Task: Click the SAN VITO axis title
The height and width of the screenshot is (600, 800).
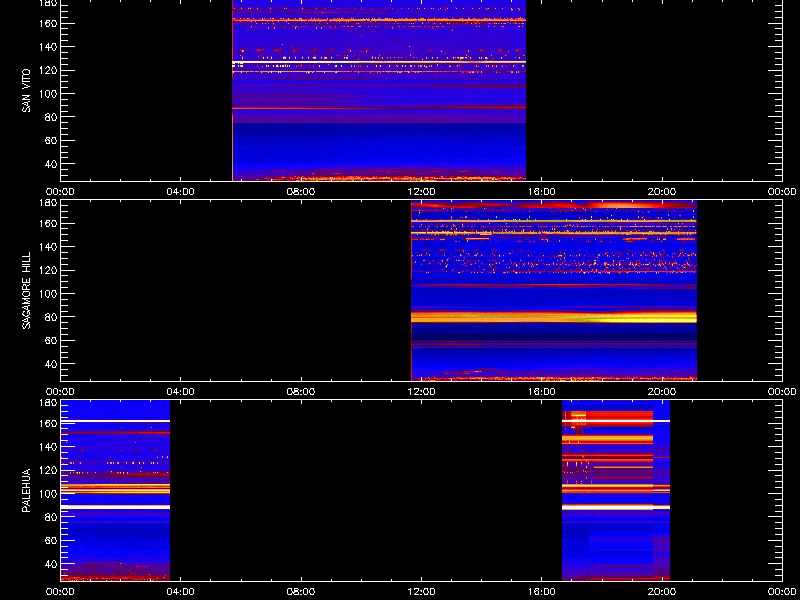Action: 26,91
